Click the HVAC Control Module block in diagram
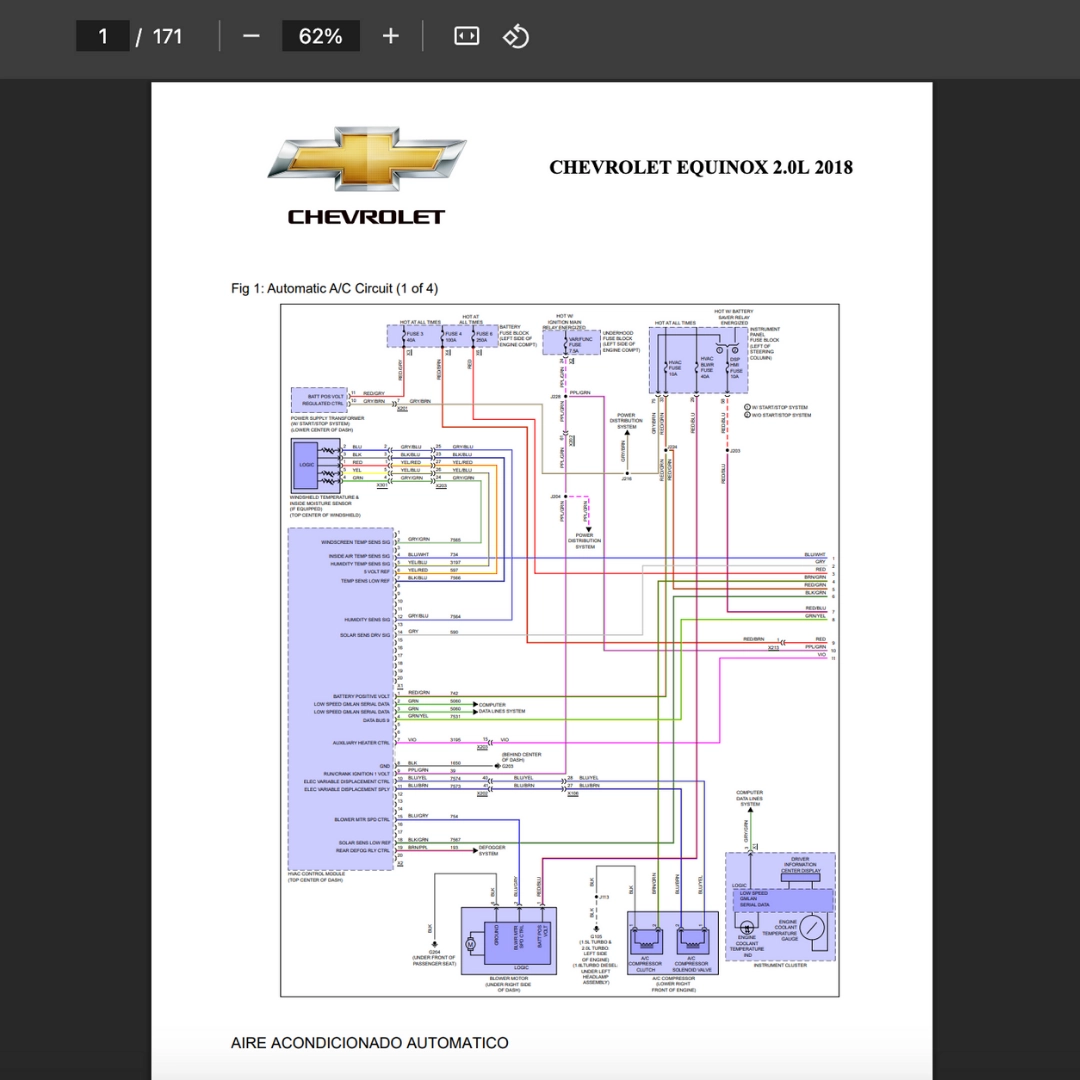 [x=341, y=699]
